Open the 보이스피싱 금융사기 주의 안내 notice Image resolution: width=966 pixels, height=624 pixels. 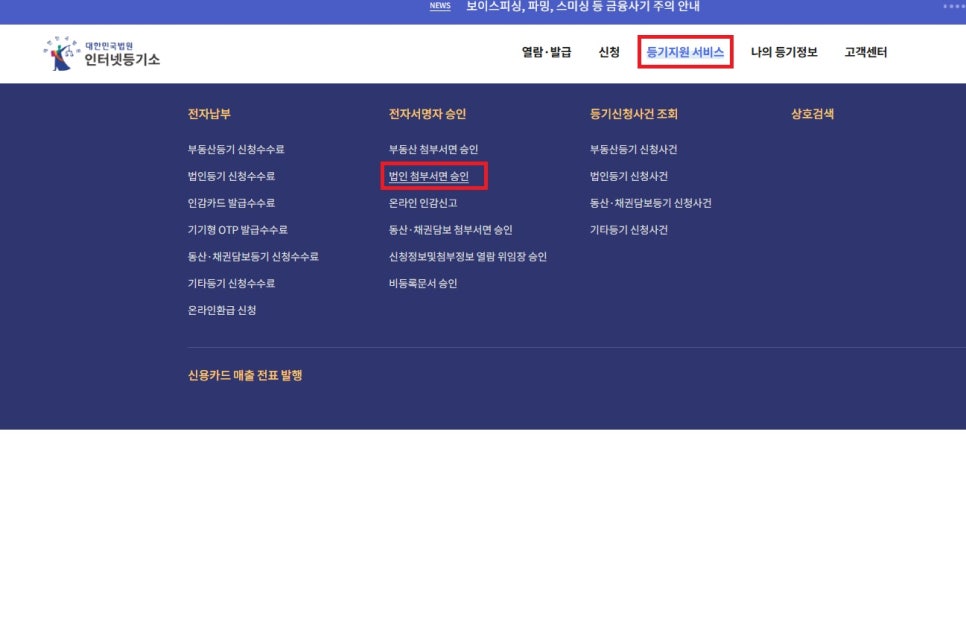[583, 7]
